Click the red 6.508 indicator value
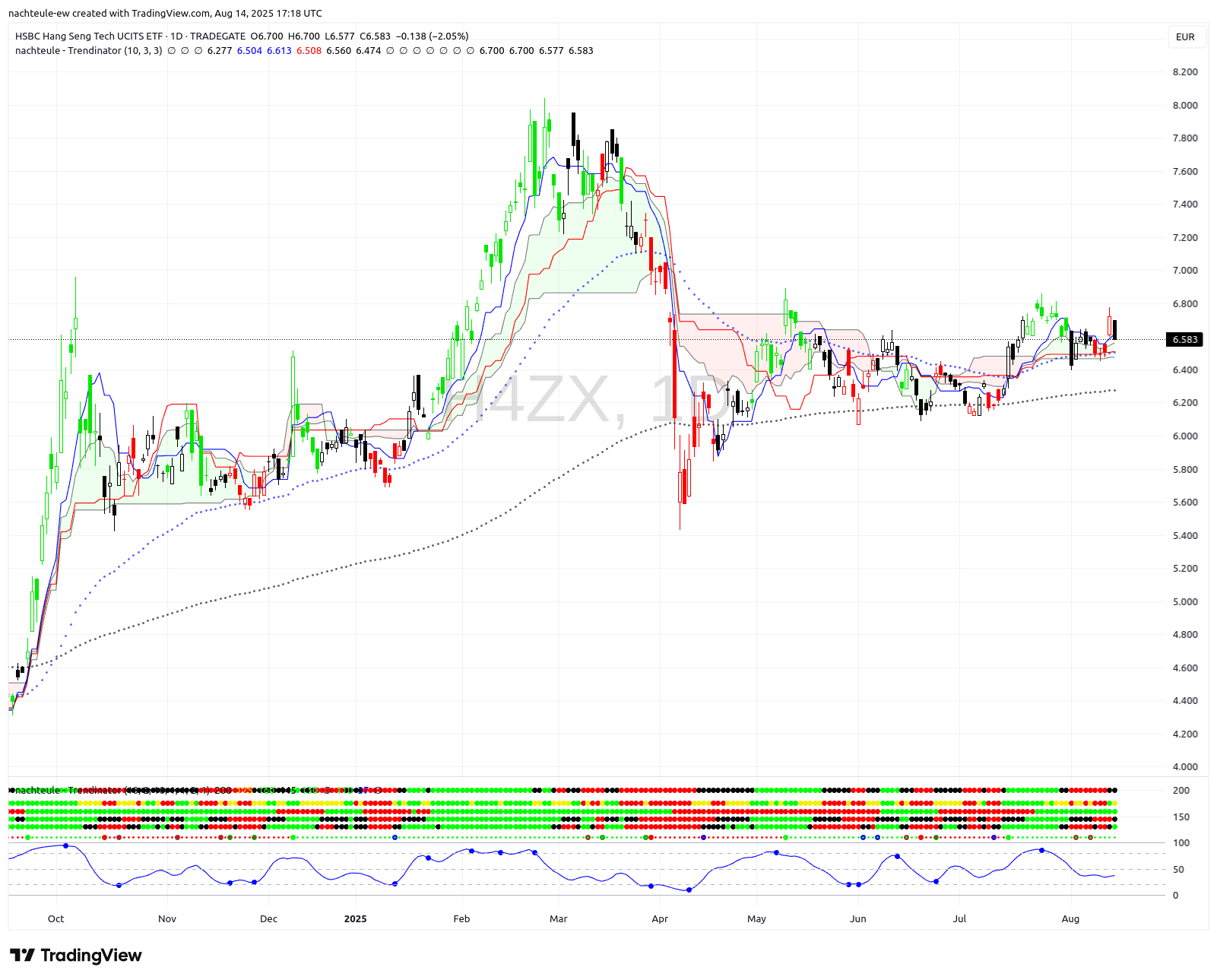Viewport: 1217px width, 980px height. (x=309, y=51)
